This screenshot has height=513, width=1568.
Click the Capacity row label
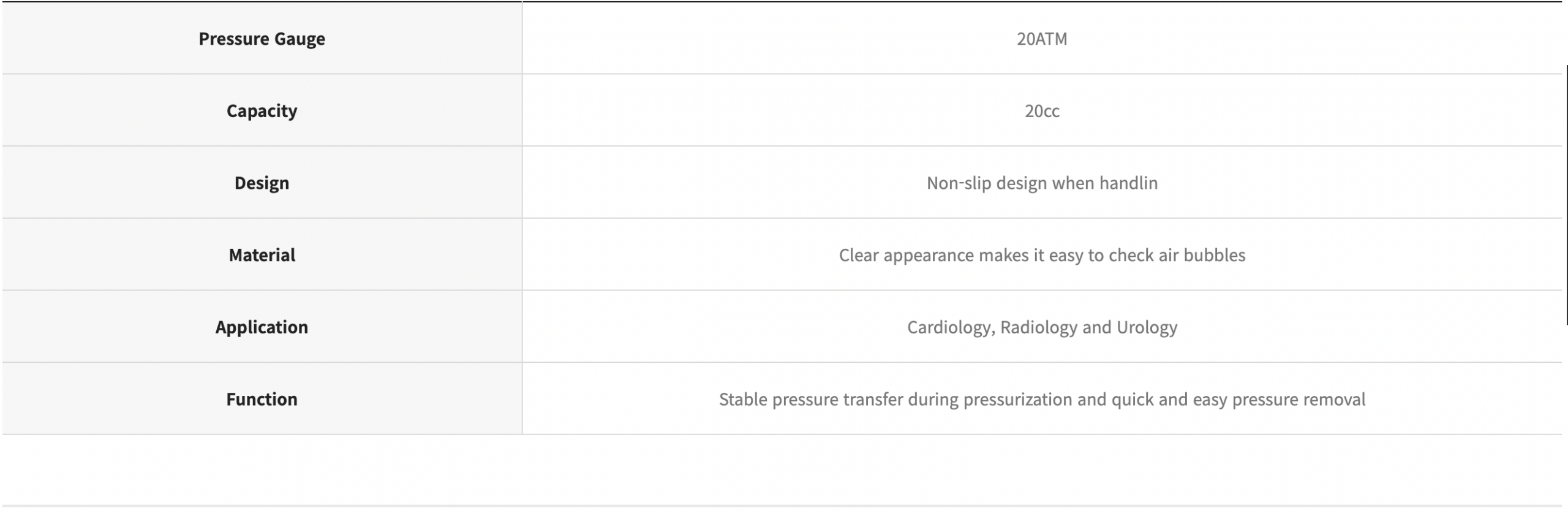(262, 111)
